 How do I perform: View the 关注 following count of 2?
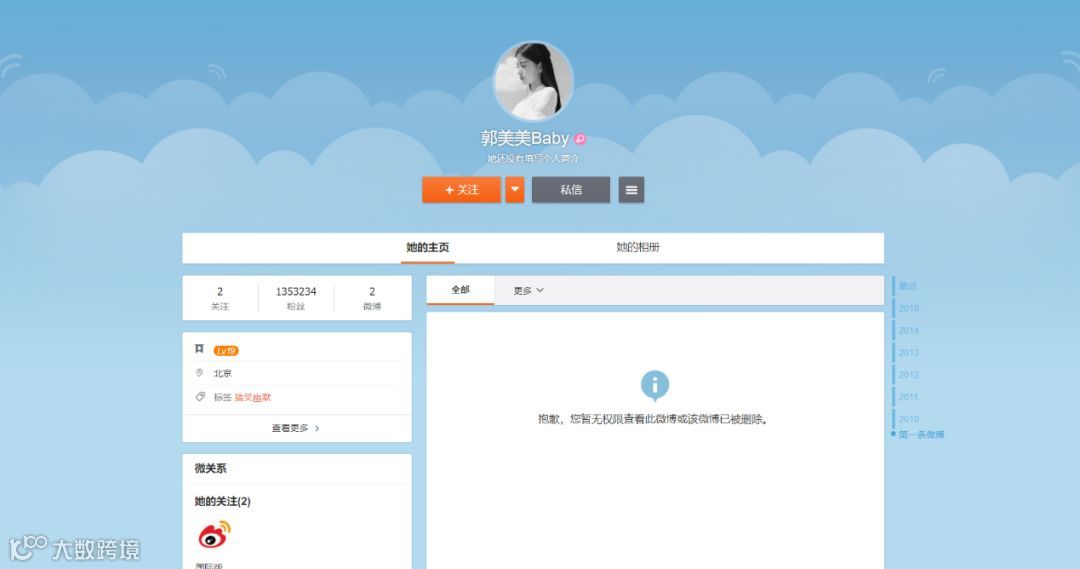[x=220, y=298]
